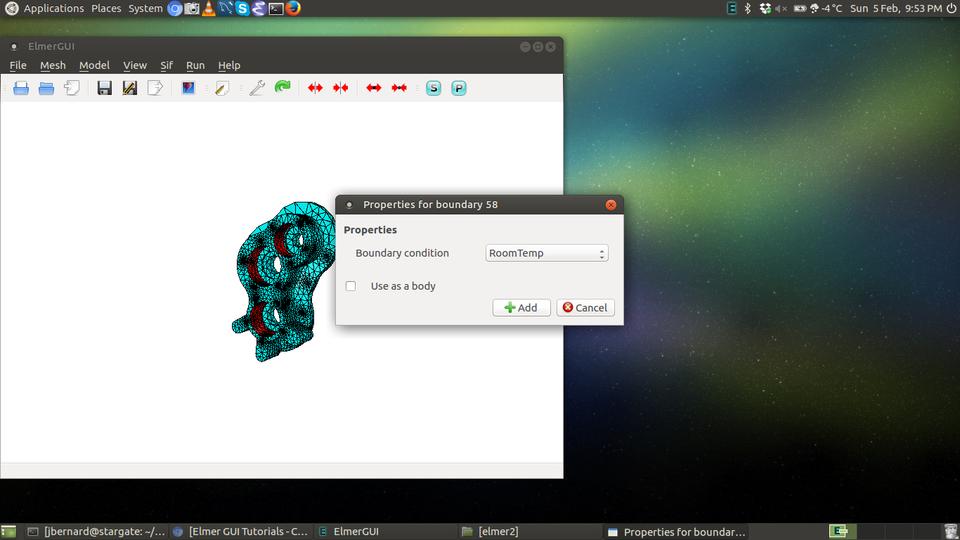The image size is (960, 540).
Task: Click the Dropbox tray icon
Action: click(765, 9)
